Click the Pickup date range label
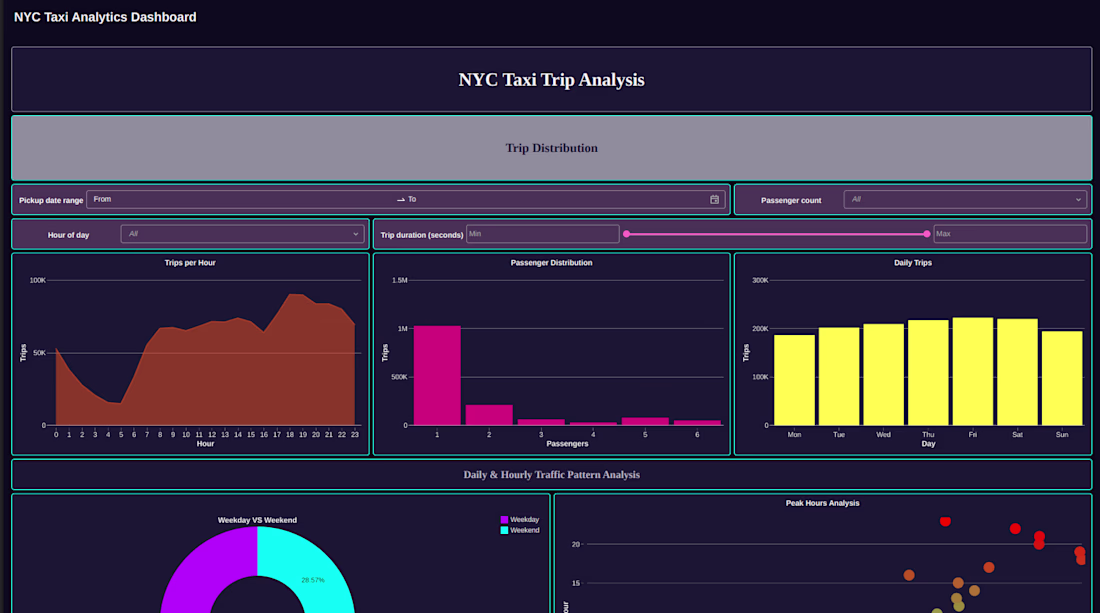1100x613 pixels. (x=51, y=201)
